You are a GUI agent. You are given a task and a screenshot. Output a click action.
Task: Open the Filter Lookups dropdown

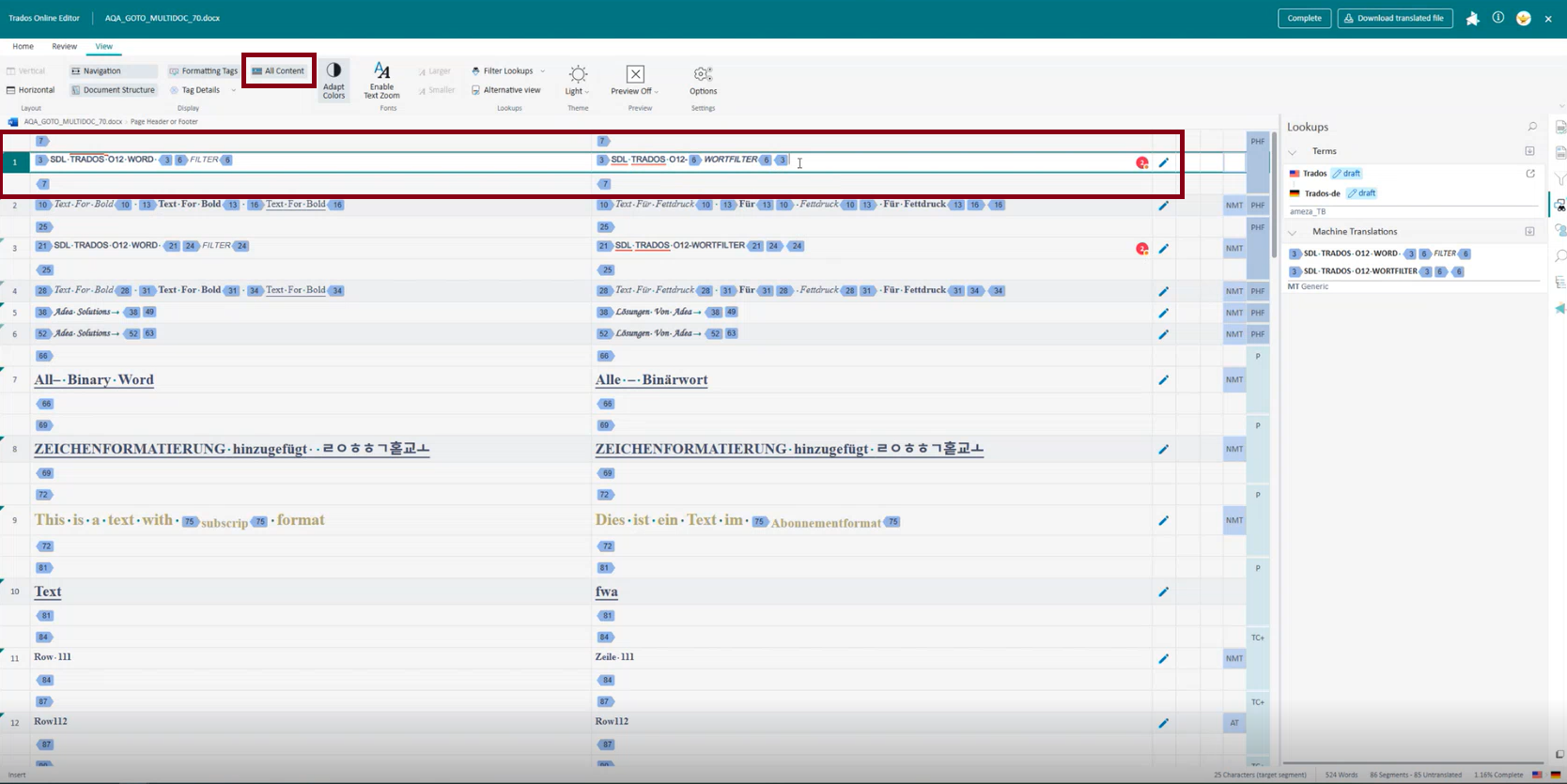pyautogui.click(x=508, y=71)
